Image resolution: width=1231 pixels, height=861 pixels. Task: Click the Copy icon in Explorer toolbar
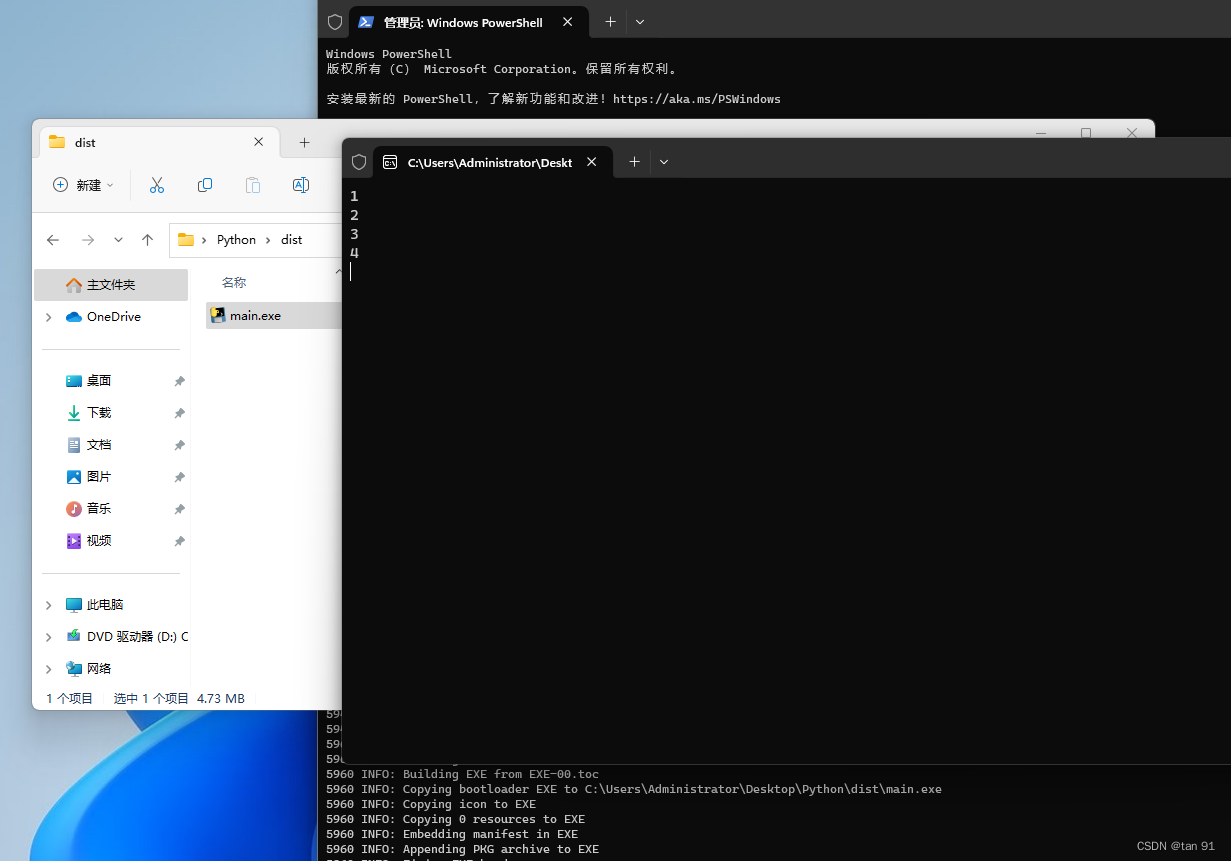pos(205,185)
